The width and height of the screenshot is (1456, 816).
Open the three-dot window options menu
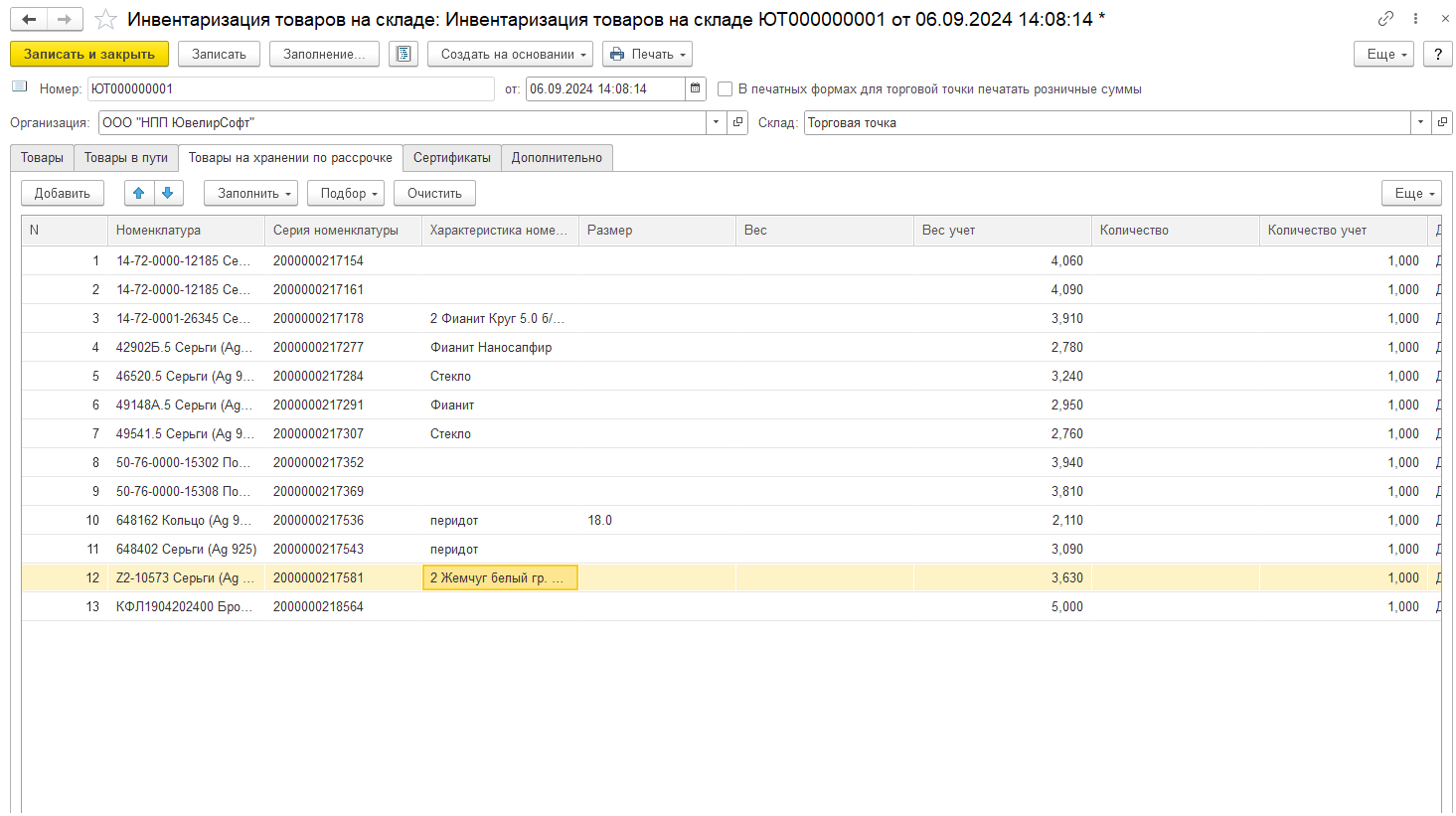pyautogui.click(x=1415, y=19)
